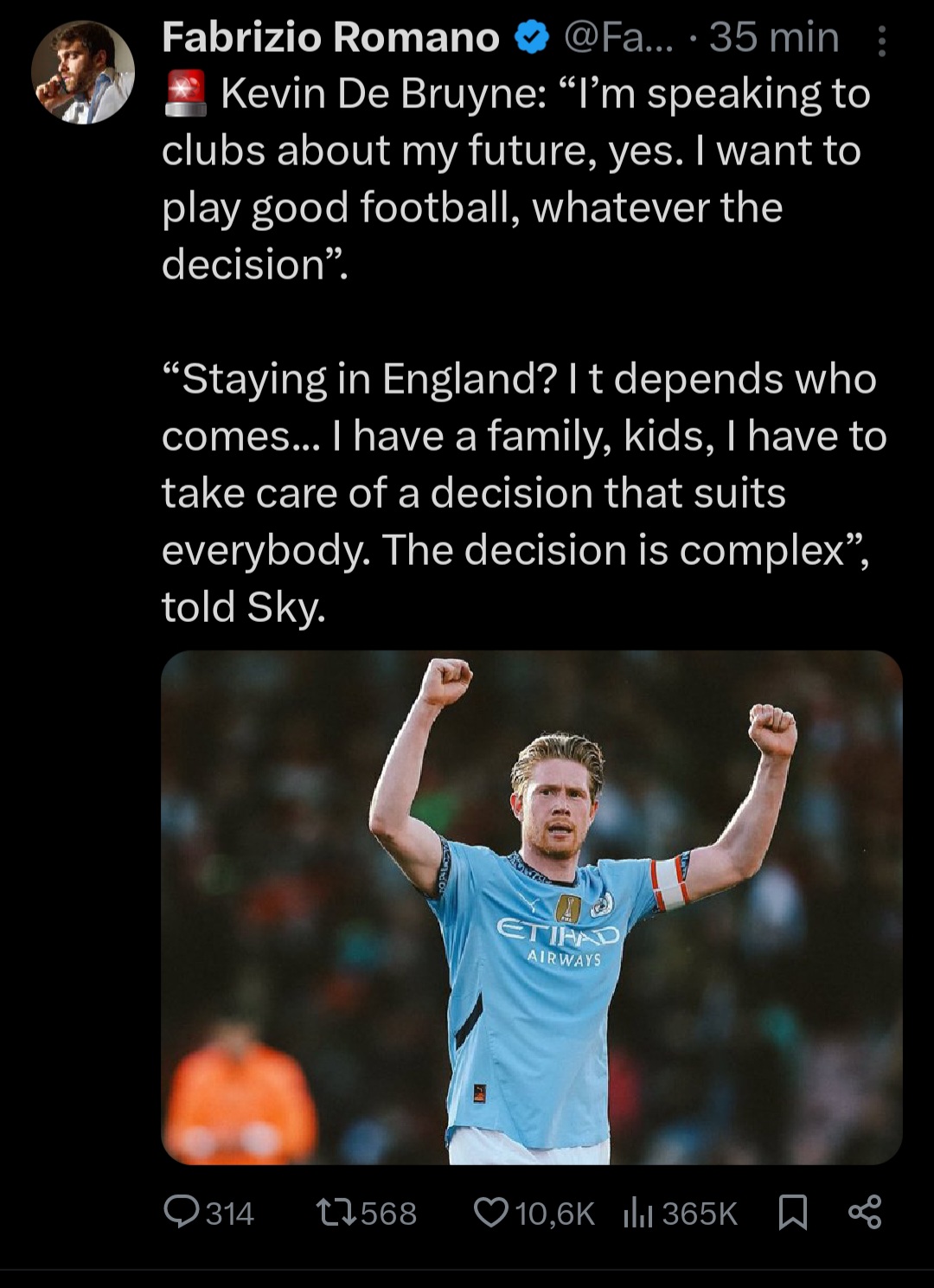Click the 365K views count

click(700, 1214)
